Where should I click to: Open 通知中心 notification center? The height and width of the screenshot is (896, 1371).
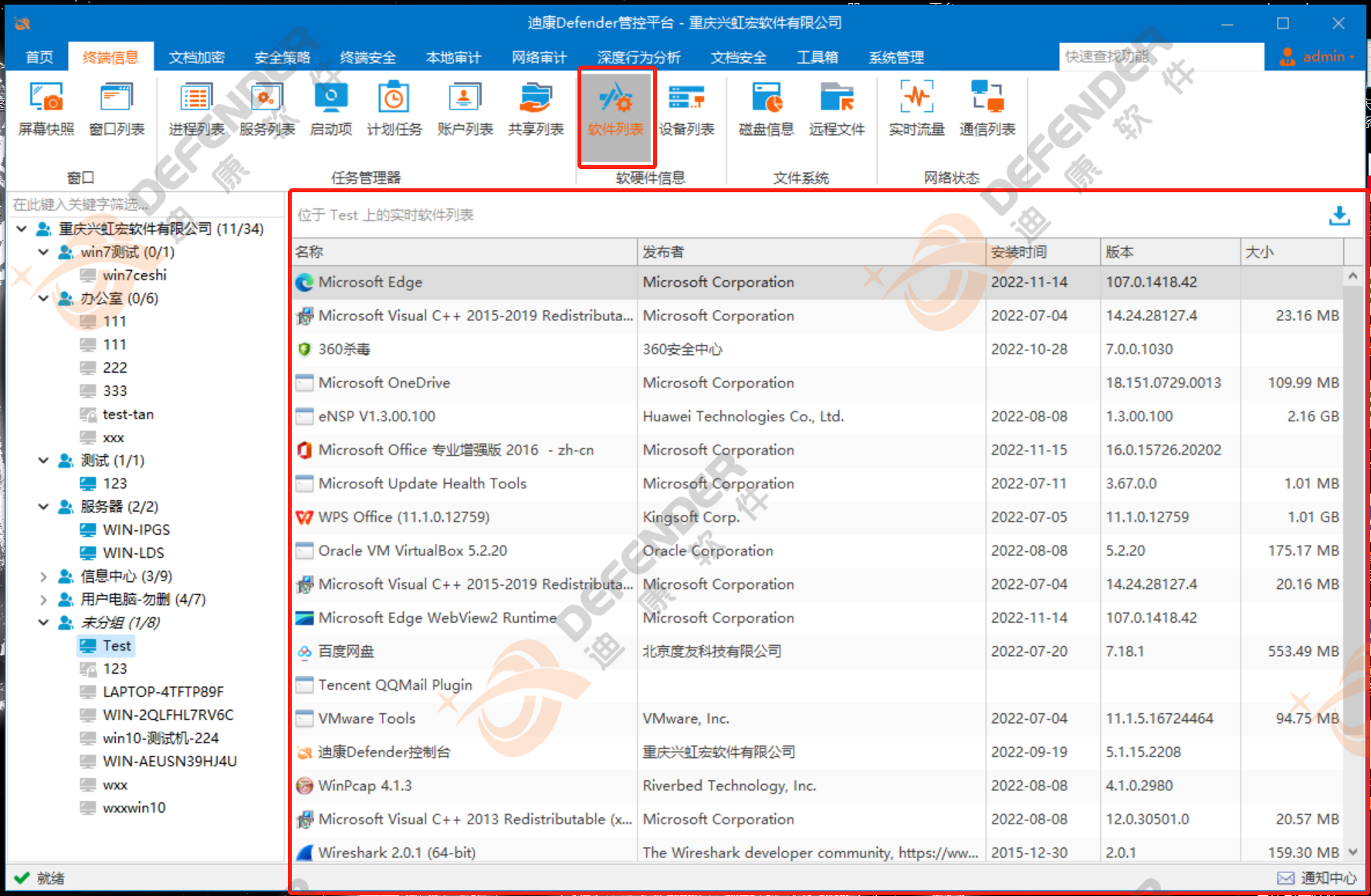tap(1317, 877)
